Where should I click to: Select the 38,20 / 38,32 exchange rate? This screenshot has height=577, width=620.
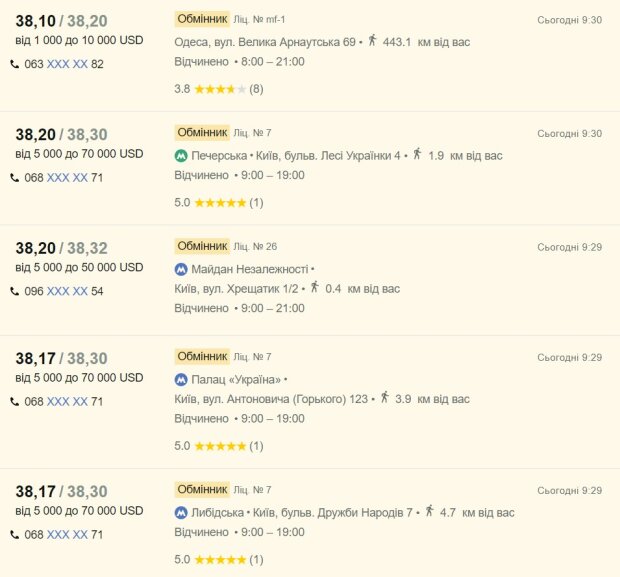(x=61, y=248)
